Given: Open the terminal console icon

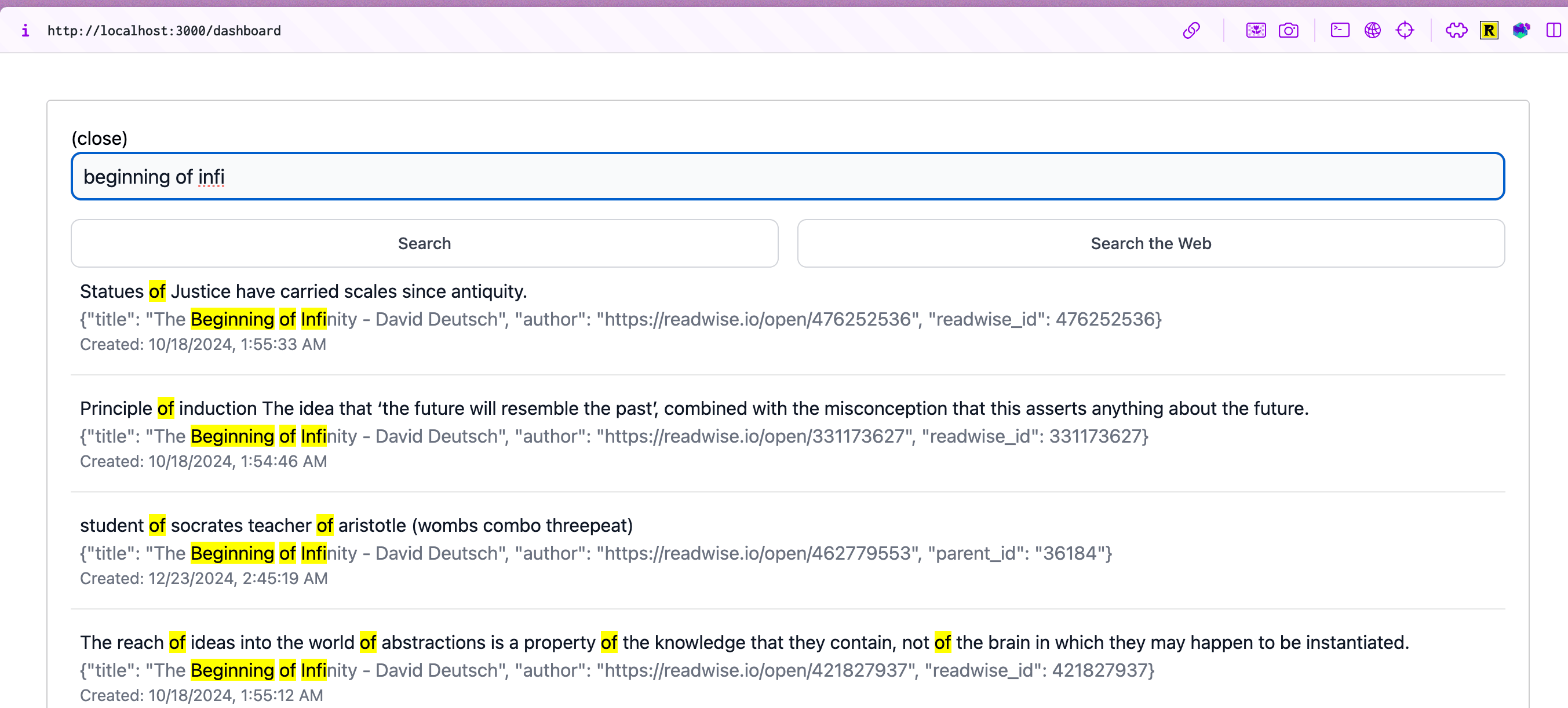Looking at the screenshot, I should [1340, 30].
